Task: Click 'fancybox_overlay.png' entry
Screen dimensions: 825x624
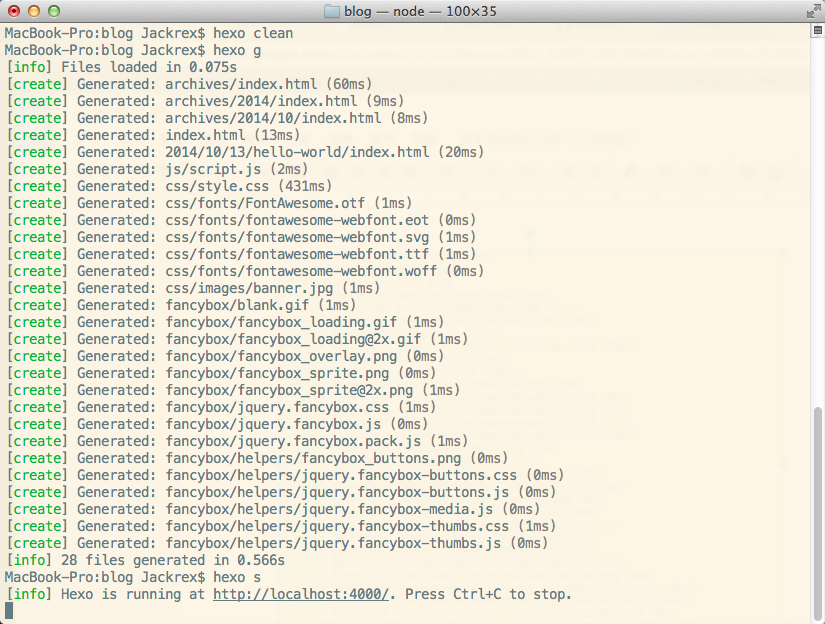Action: coord(317,356)
